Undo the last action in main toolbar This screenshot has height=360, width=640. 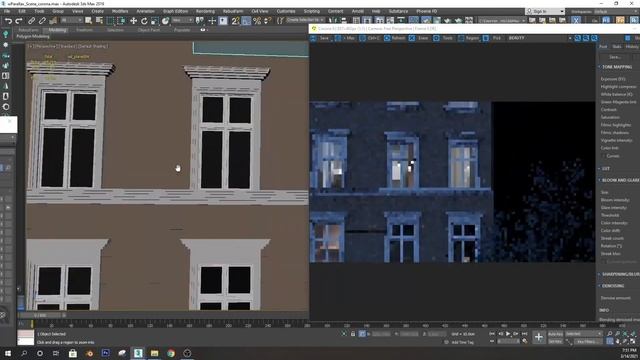pyautogui.click(x=8, y=20)
